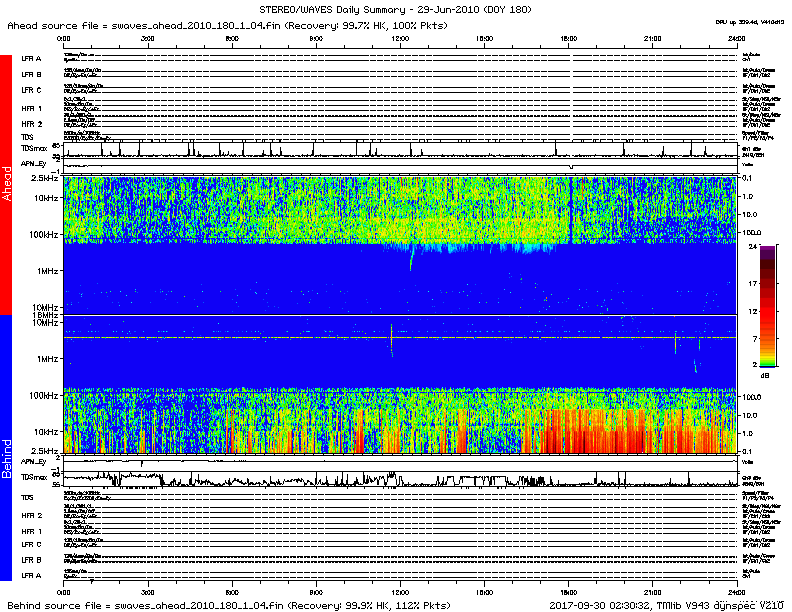Click the red-orange burst in Behind spectrogram
Viewport: 792px width, 612px height.
[x=620, y=430]
